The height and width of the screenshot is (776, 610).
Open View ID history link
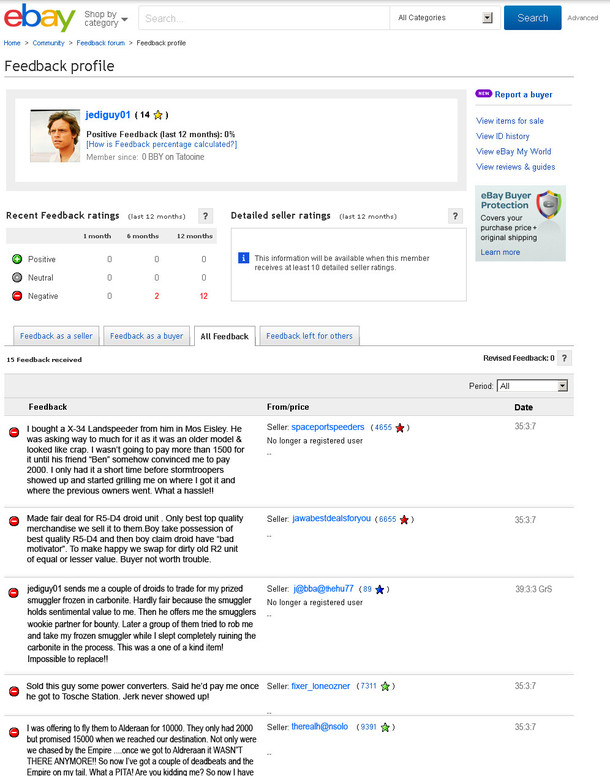(503, 136)
